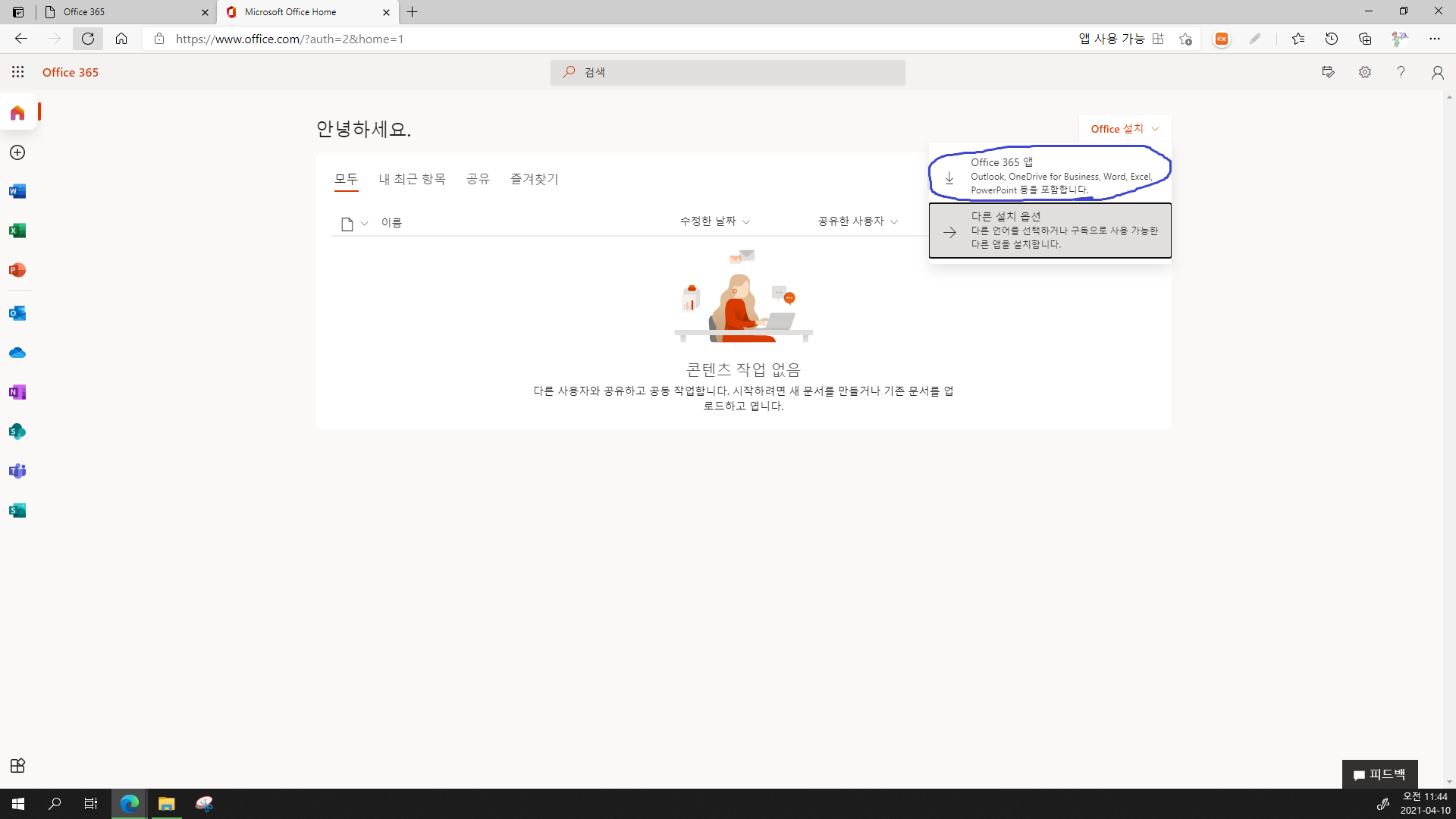Open a new browser tab
The image size is (1456, 819).
(x=413, y=12)
